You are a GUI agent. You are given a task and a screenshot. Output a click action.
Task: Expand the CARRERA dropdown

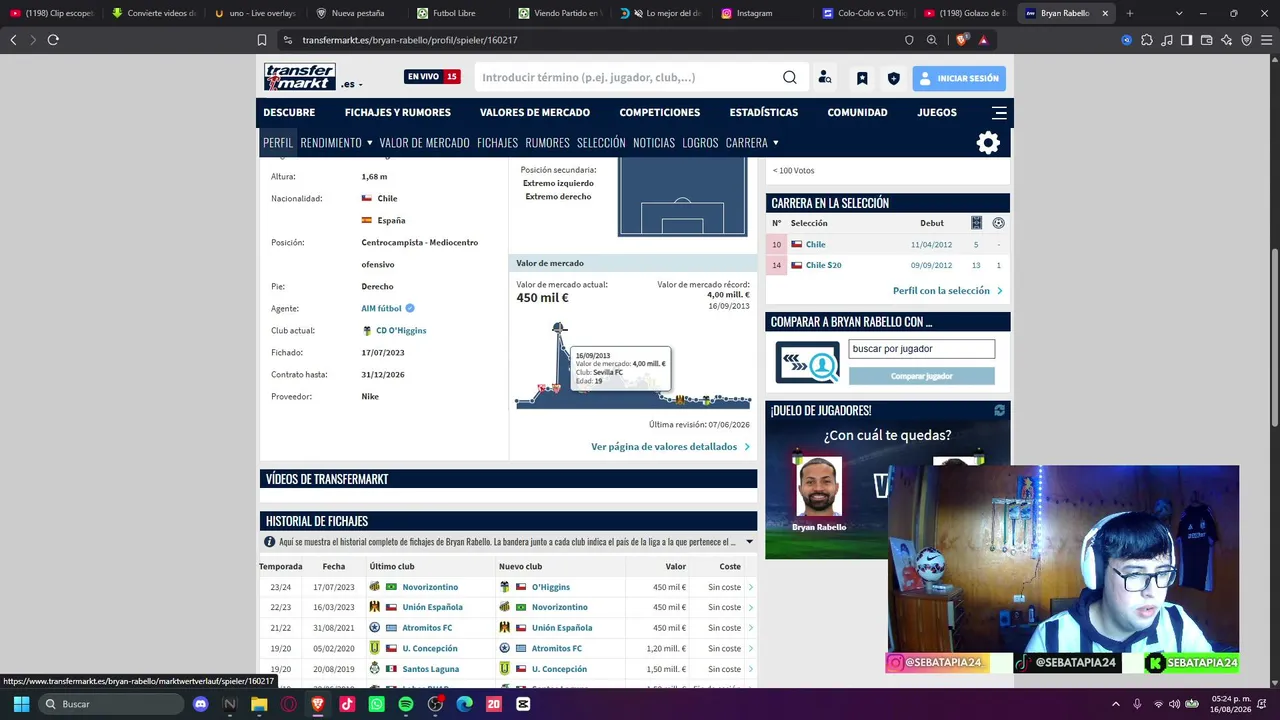[752, 143]
